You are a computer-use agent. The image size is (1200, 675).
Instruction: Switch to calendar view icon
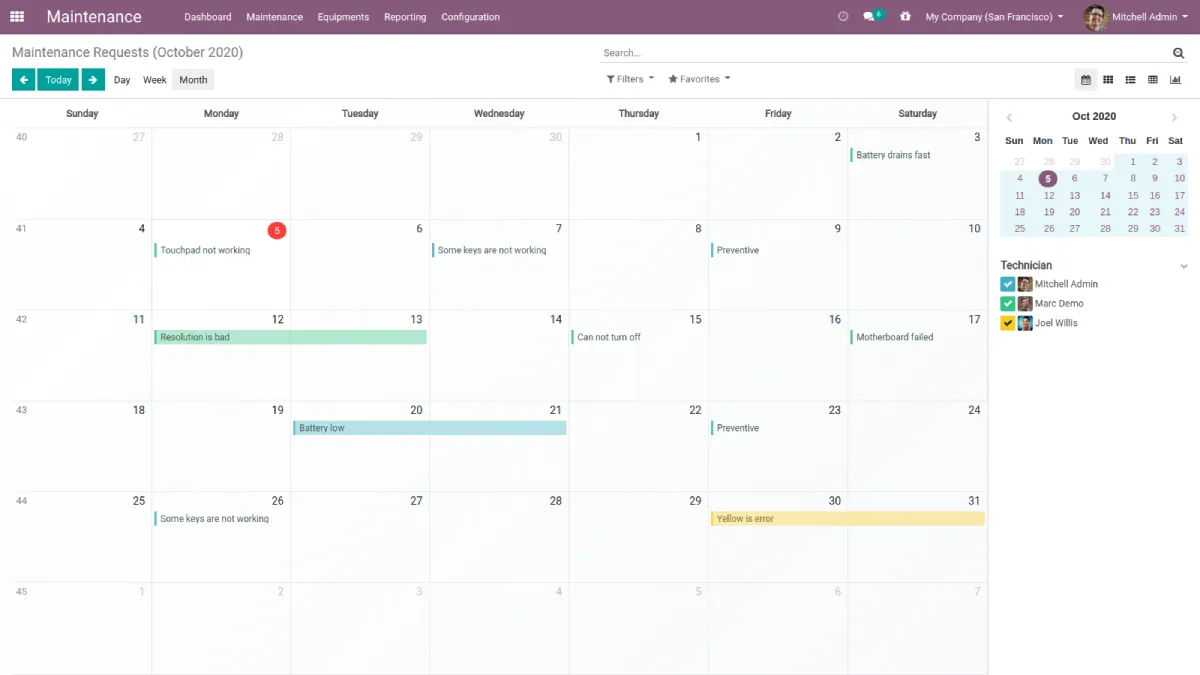pos(1086,80)
